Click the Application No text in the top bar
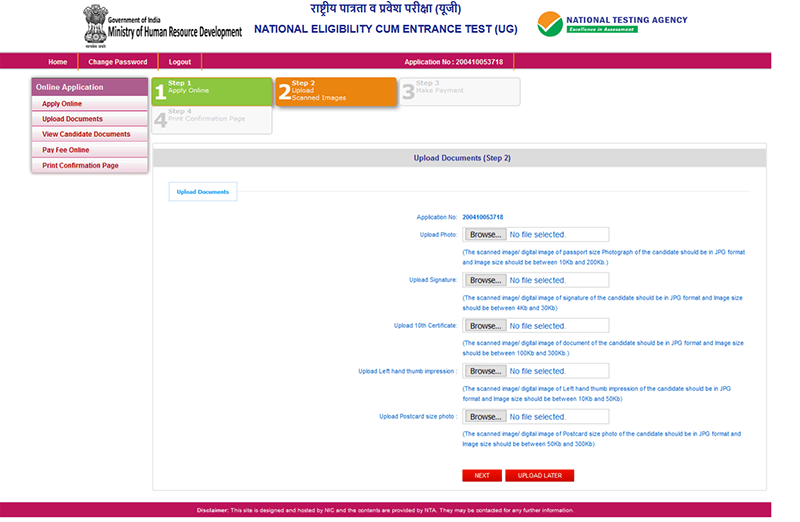This screenshot has height=522, width=800. click(454, 62)
